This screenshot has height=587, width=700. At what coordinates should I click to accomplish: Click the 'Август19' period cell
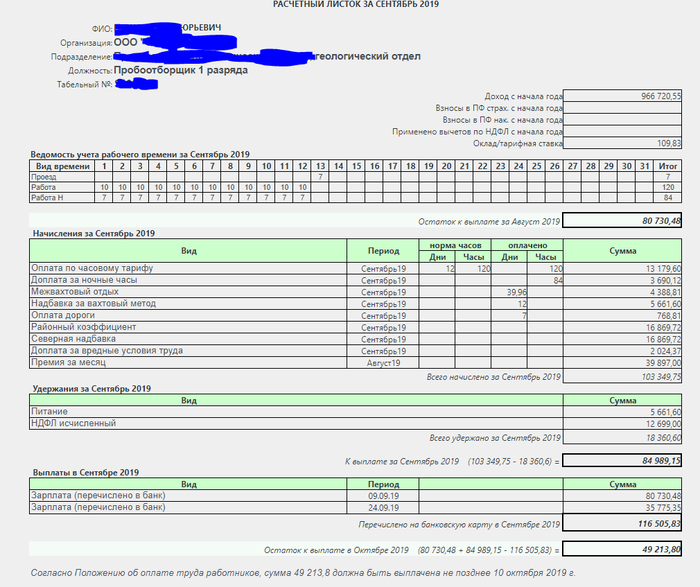[383, 363]
